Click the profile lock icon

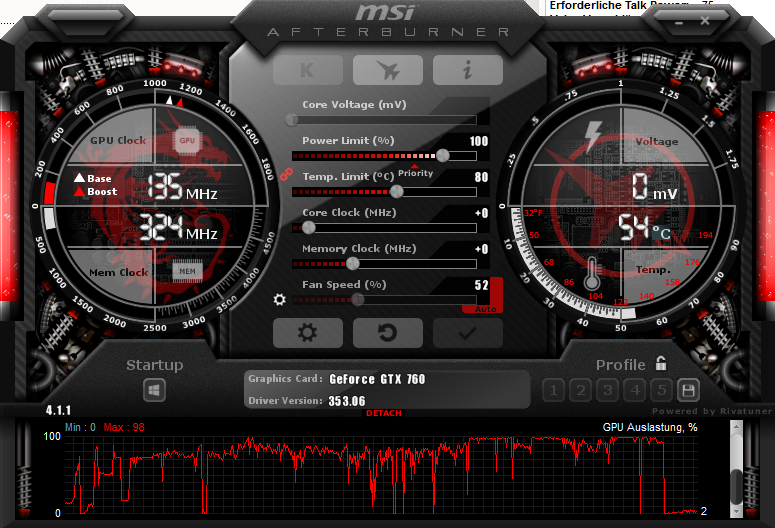(661, 363)
